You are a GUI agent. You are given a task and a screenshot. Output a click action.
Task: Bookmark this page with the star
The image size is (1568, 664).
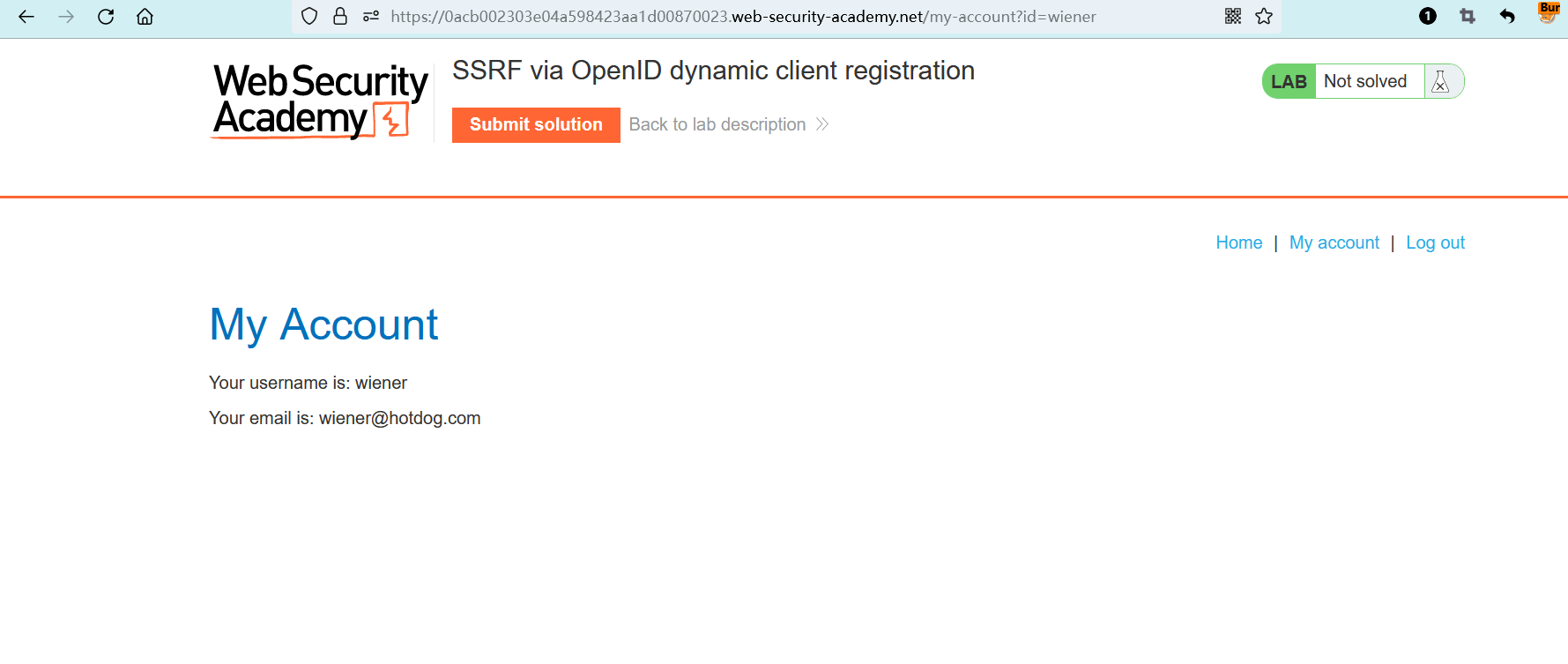1264,17
